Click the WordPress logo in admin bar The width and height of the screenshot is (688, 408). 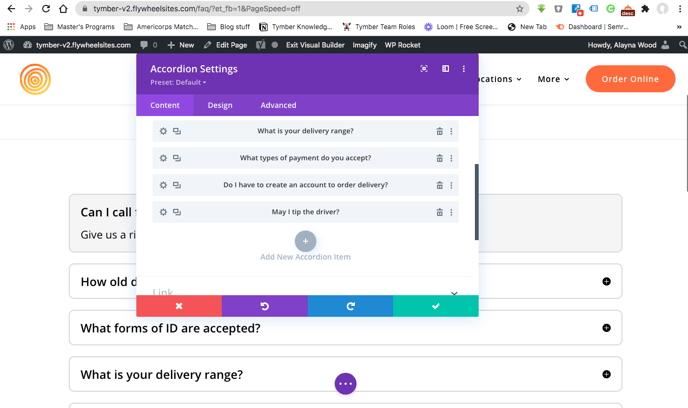pyautogui.click(x=9, y=45)
